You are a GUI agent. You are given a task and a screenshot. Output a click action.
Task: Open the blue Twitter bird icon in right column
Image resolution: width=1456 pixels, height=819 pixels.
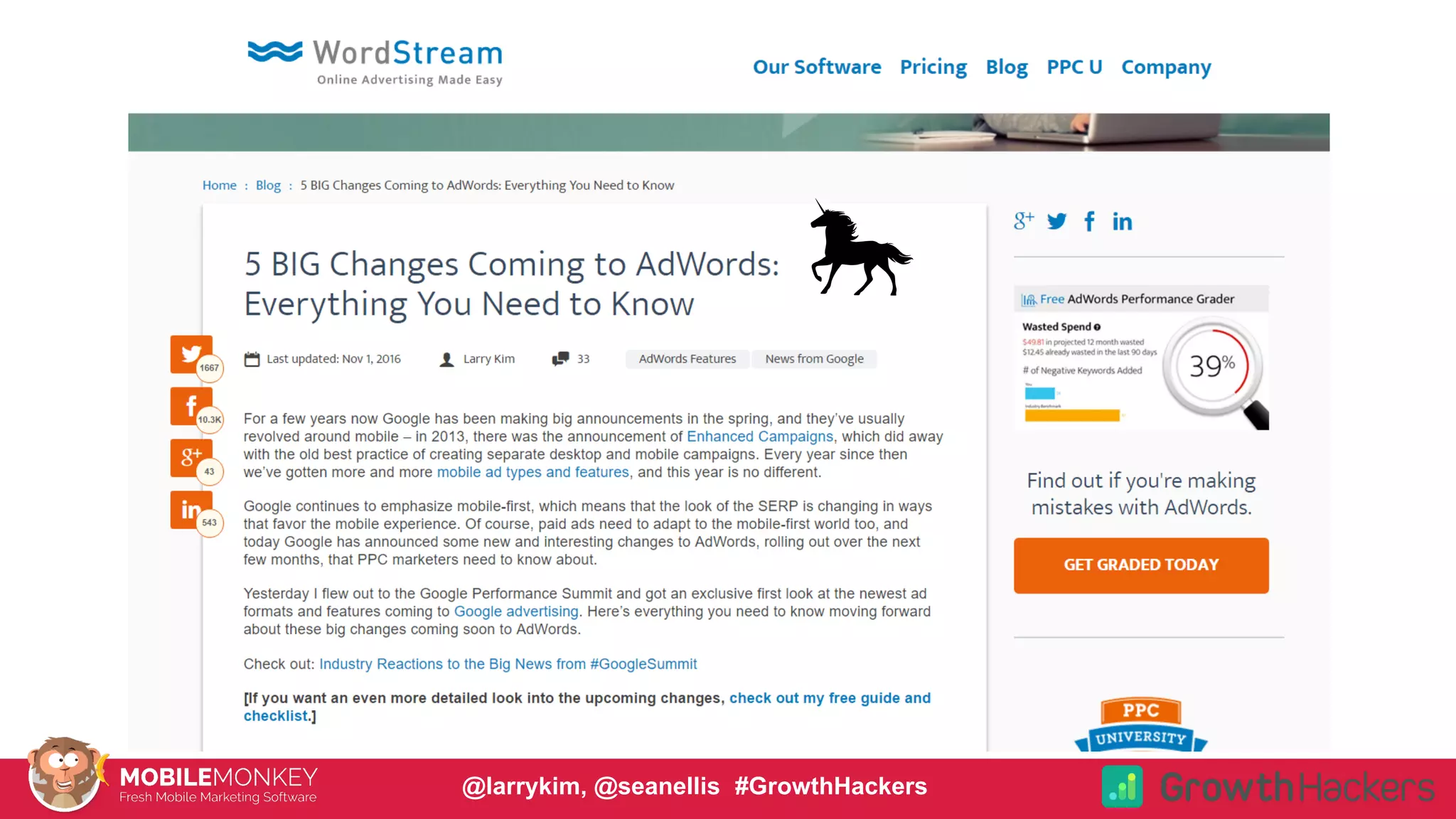(1057, 221)
